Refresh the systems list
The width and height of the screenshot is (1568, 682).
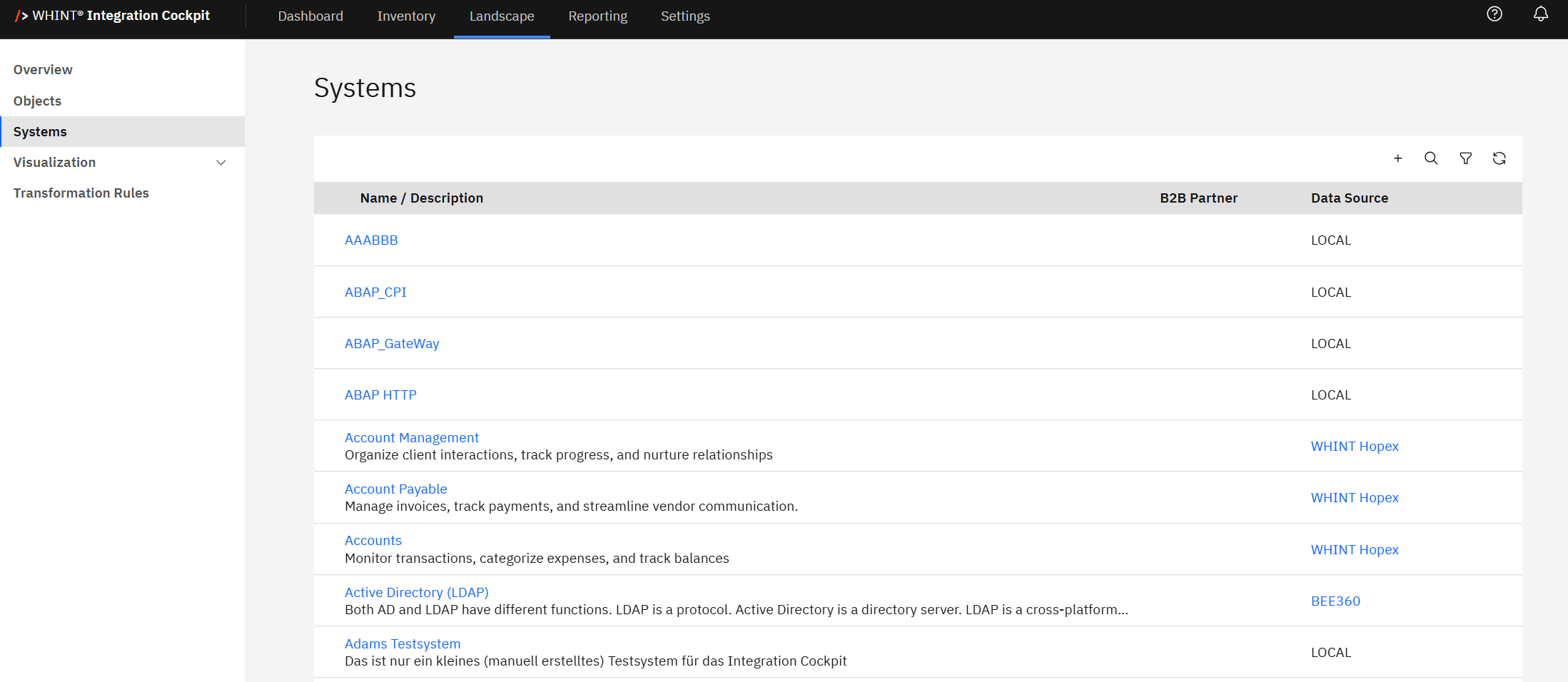click(1499, 158)
